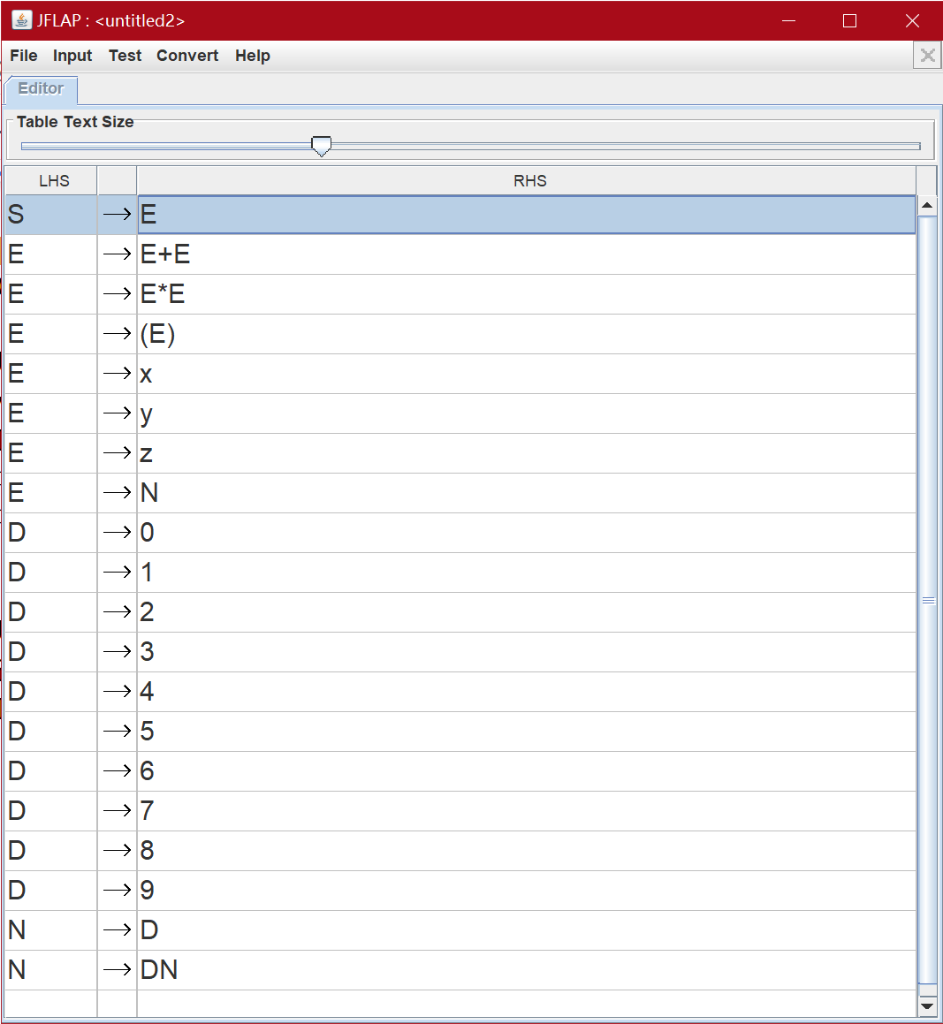The height and width of the screenshot is (1024, 943).
Task: Maximize the JFLAP window
Action: (x=850, y=21)
